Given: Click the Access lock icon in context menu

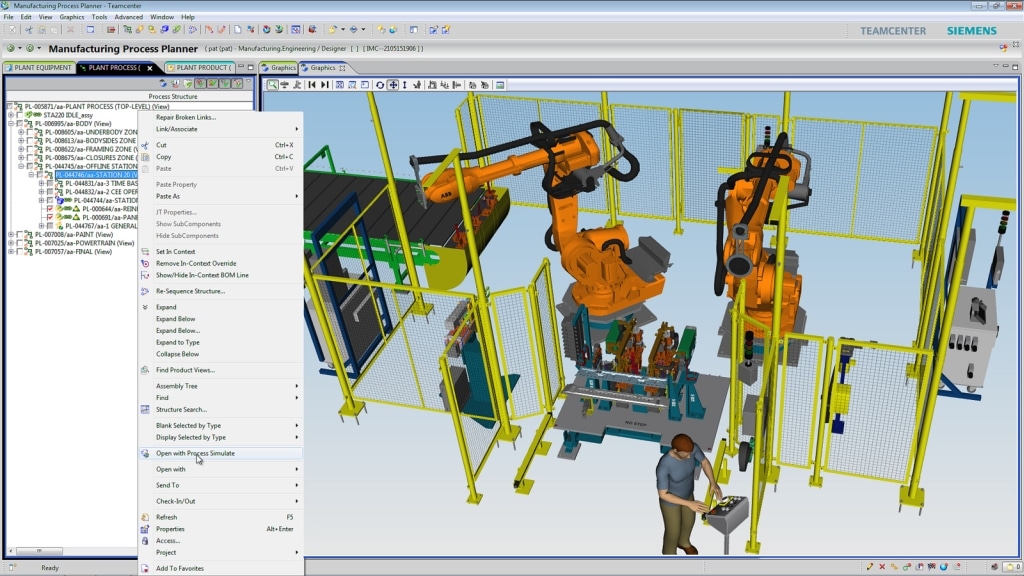Looking at the screenshot, I should (145, 541).
